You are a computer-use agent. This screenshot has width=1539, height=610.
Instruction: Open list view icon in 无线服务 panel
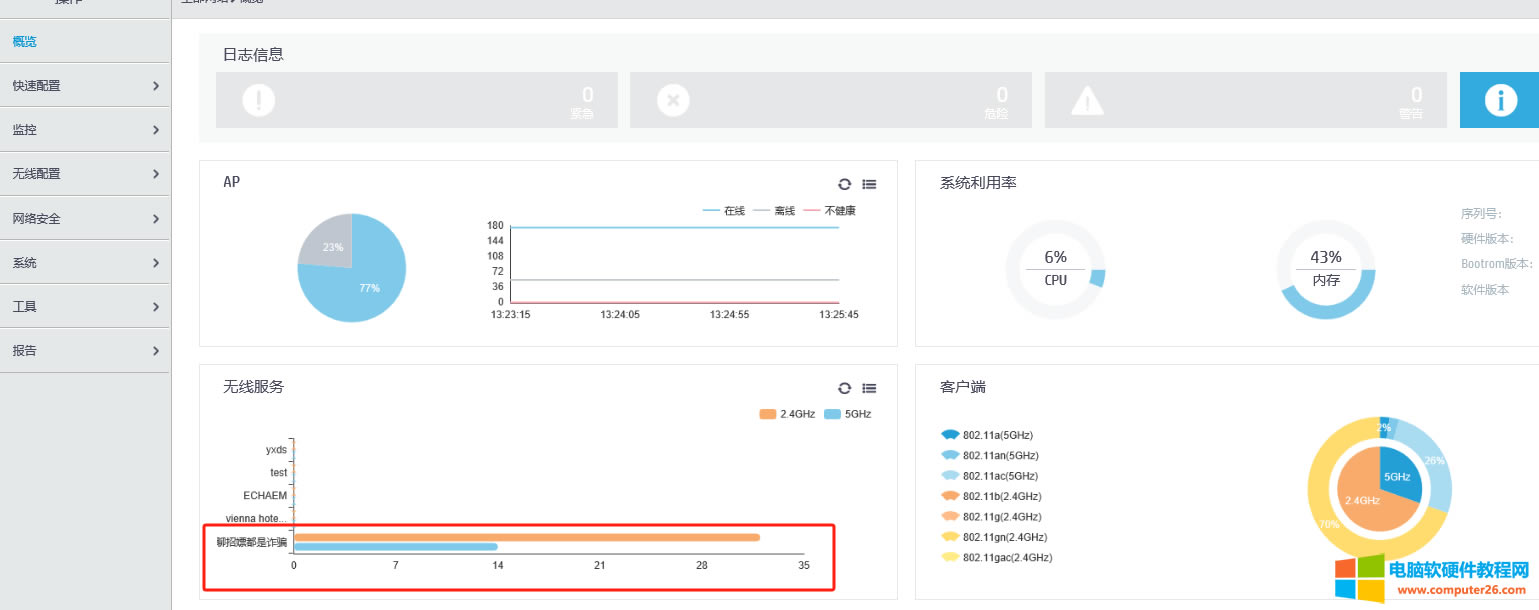tap(869, 388)
